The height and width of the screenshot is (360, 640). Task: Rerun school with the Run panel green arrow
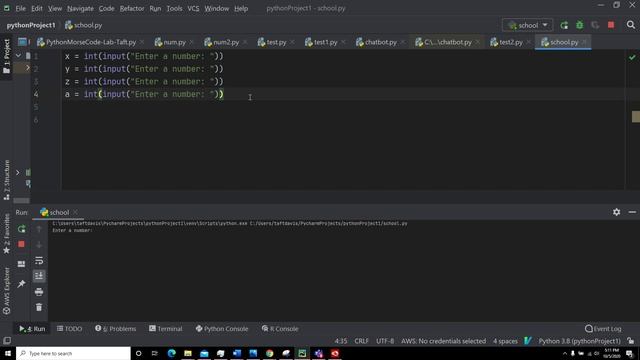pyautogui.click(x=22, y=229)
